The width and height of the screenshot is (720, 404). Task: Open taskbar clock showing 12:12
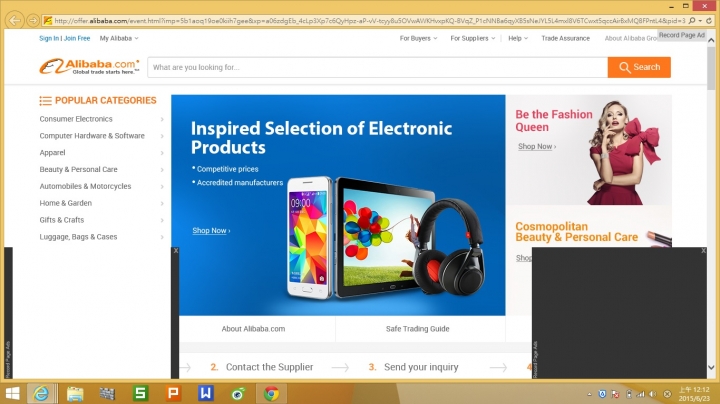point(694,394)
